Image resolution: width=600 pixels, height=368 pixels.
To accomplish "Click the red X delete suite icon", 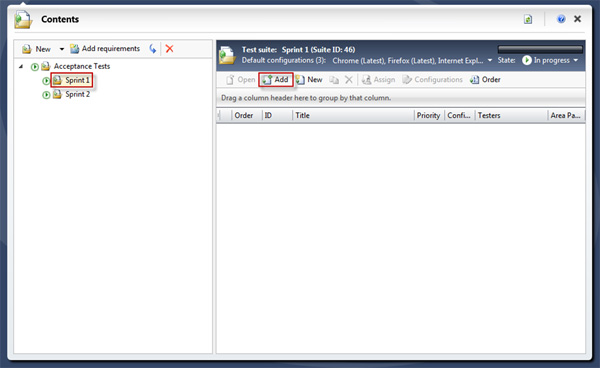I will pos(170,49).
